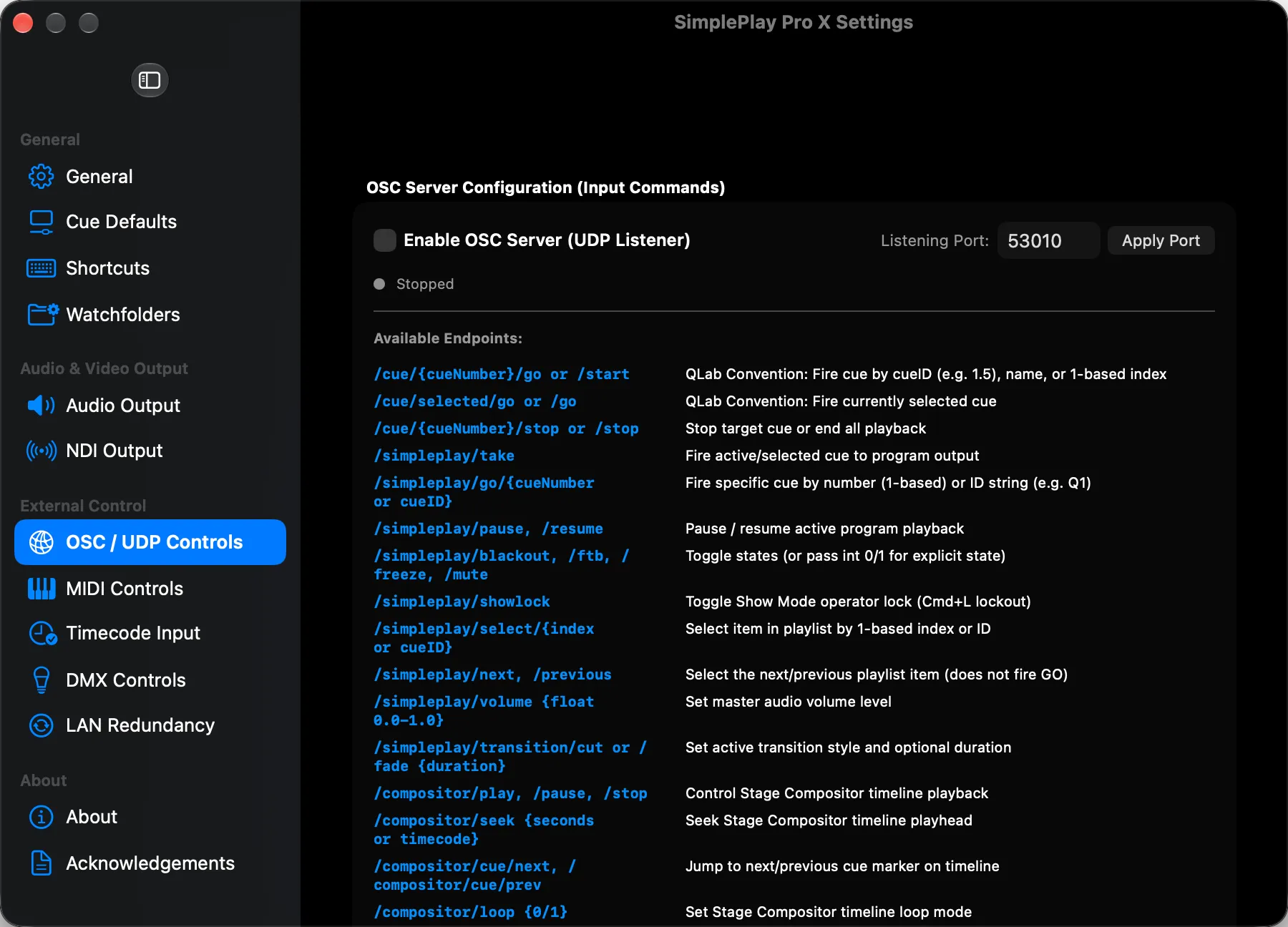Image resolution: width=1288 pixels, height=927 pixels.
Task: Click the /simpleplay/volume {float 0.0-1.0} endpoint
Action: pyautogui.click(x=484, y=711)
